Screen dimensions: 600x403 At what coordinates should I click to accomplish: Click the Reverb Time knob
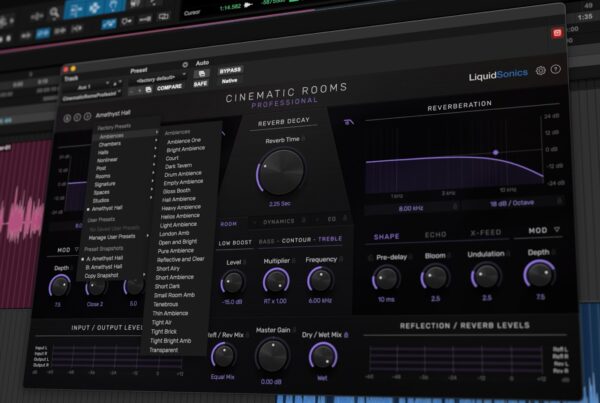[x=282, y=172]
